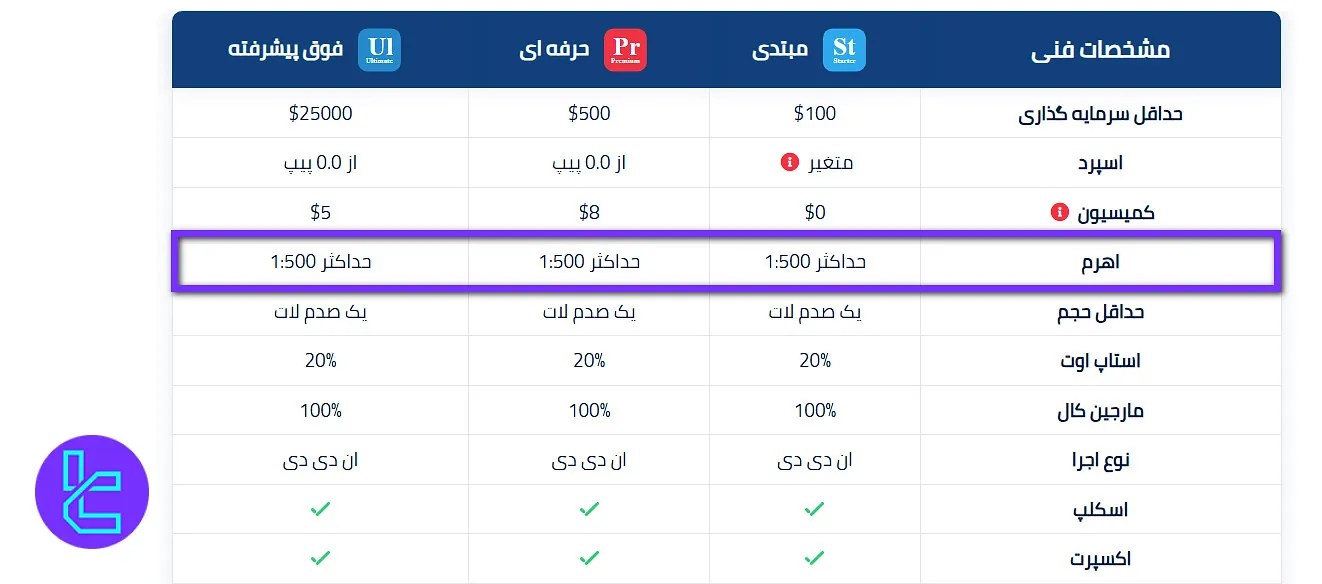
Task: Select the فوق پیشرفته column header
Action: tap(286, 50)
